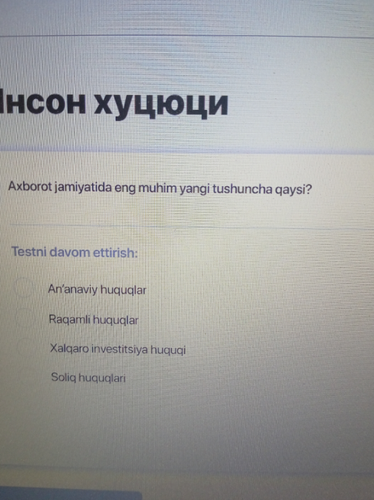Viewport: 374px width, 500px height.
Task: Click the Инсон хуқуқи page title
Action: (114, 104)
